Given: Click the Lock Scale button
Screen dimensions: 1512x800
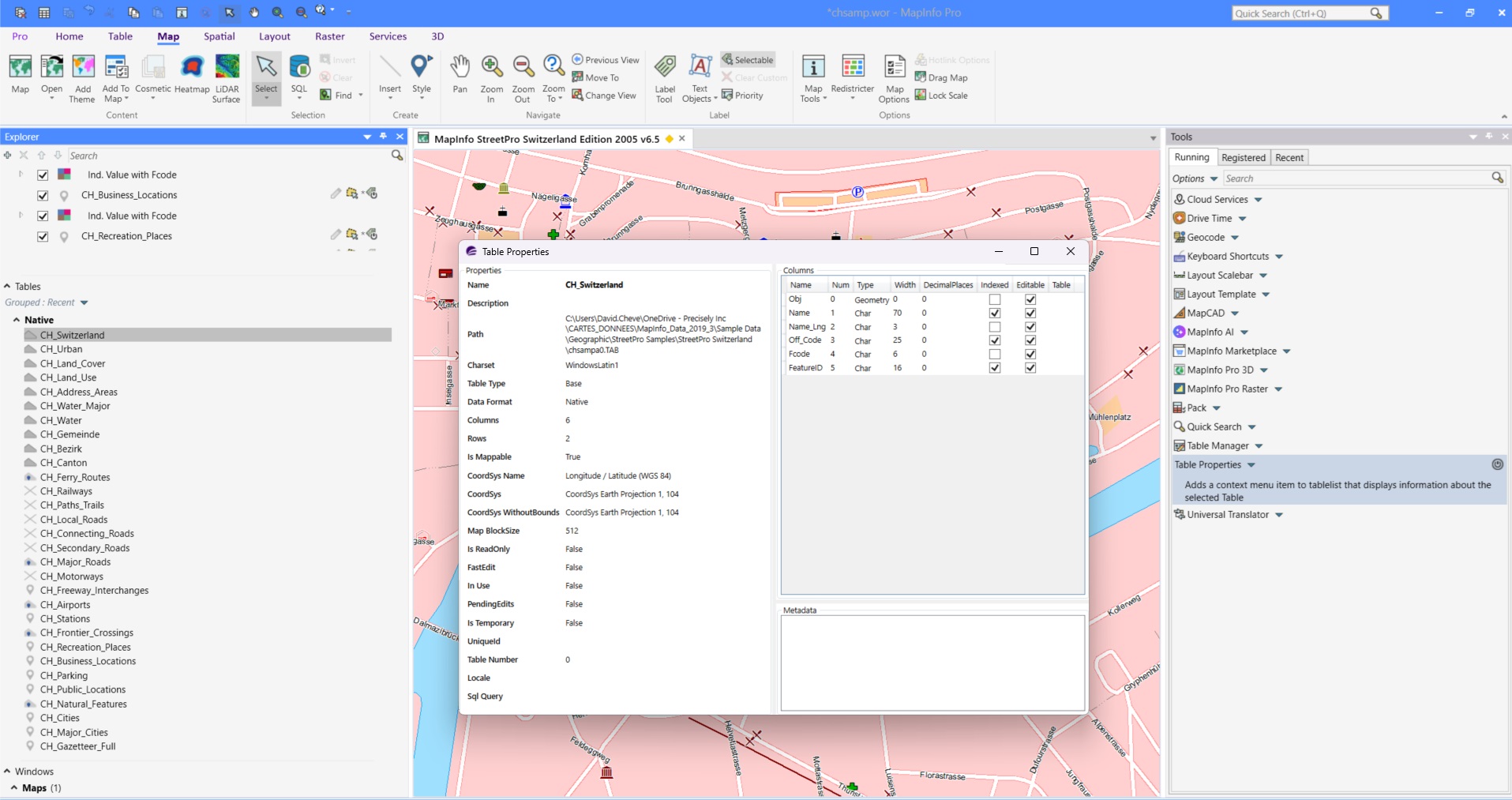Looking at the screenshot, I should [x=941, y=96].
